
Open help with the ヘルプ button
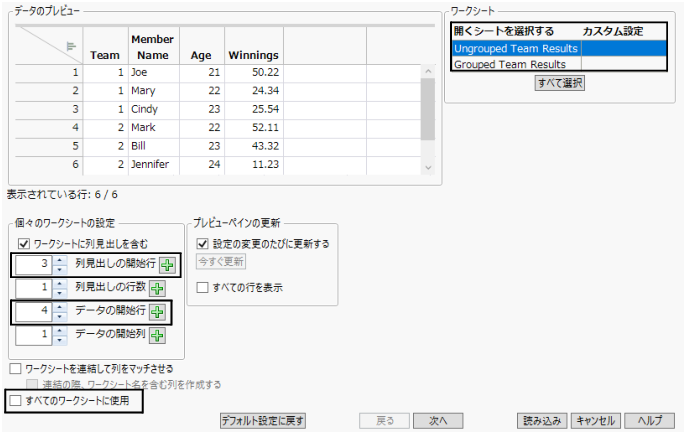pyautogui.click(x=649, y=421)
